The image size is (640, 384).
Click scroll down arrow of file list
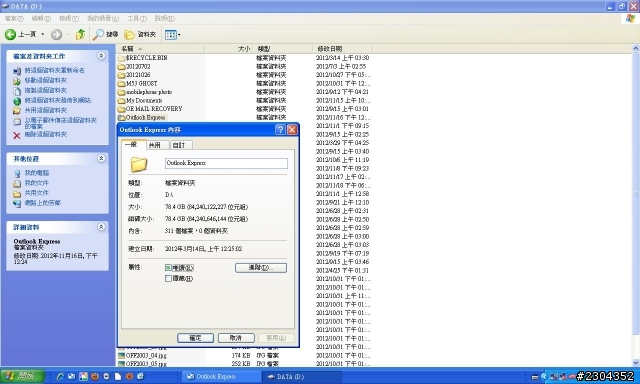point(636,362)
